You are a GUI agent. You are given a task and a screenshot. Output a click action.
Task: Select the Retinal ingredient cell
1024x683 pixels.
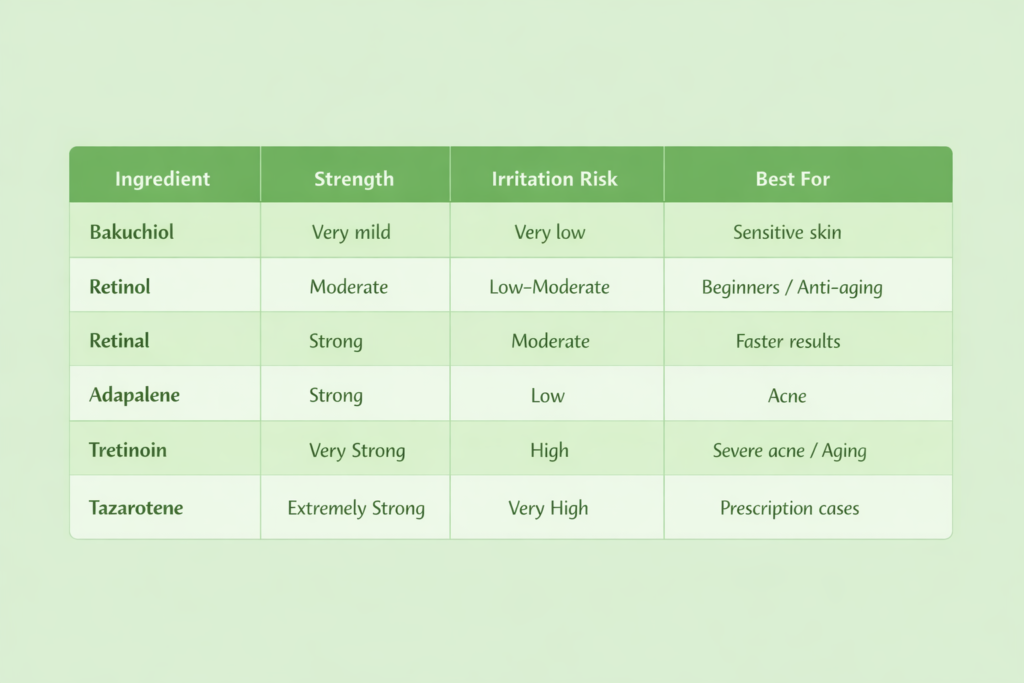119,341
